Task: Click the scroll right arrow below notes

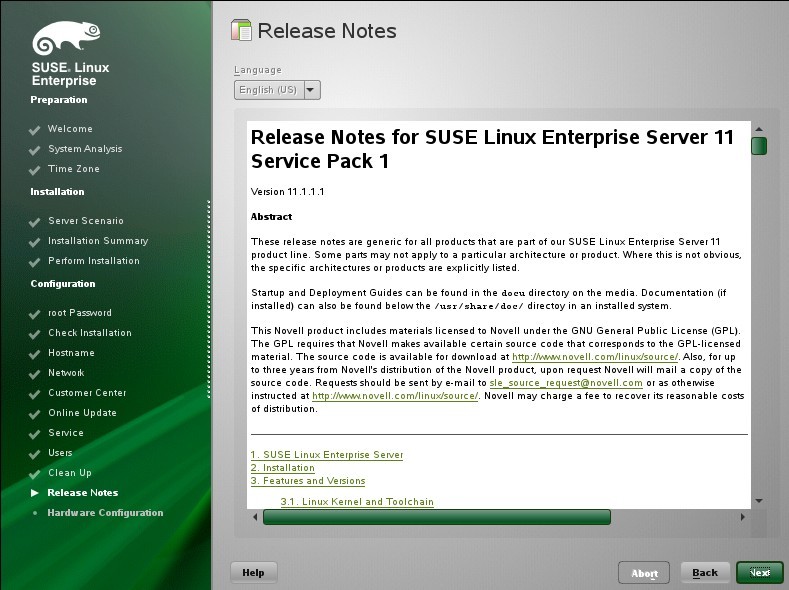Action: click(x=743, y=517)
